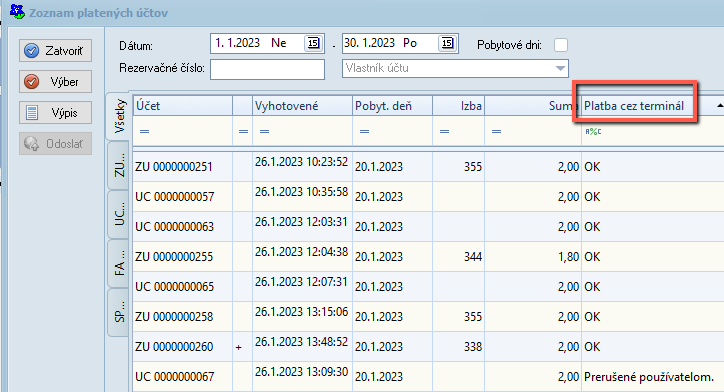This screenshot has width=724, height=392.
Task: Click timestamp 26.1.2023 12:03:31
Action: 301,222
